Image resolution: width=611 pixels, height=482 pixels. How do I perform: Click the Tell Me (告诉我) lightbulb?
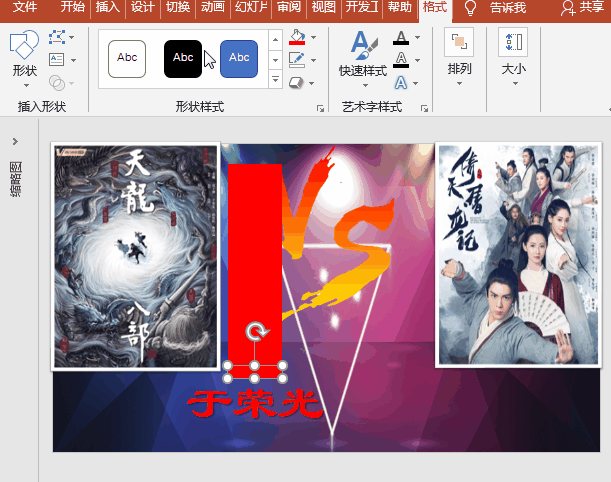click(470, 8)
